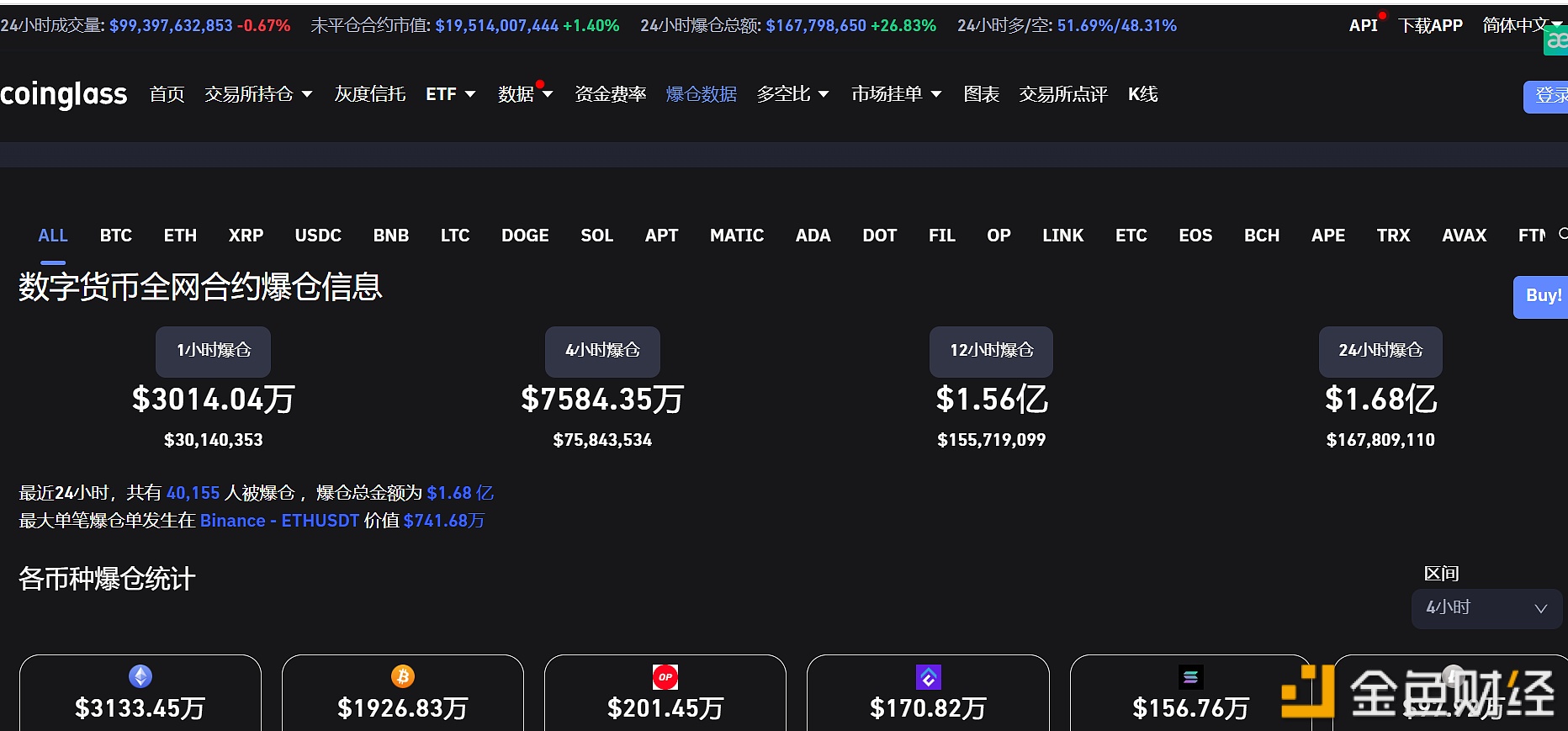Image resolution: width=1568 pixels, height=731 pixels.
Task: Click the green æ extension icon
Action: coord(1556,40)
